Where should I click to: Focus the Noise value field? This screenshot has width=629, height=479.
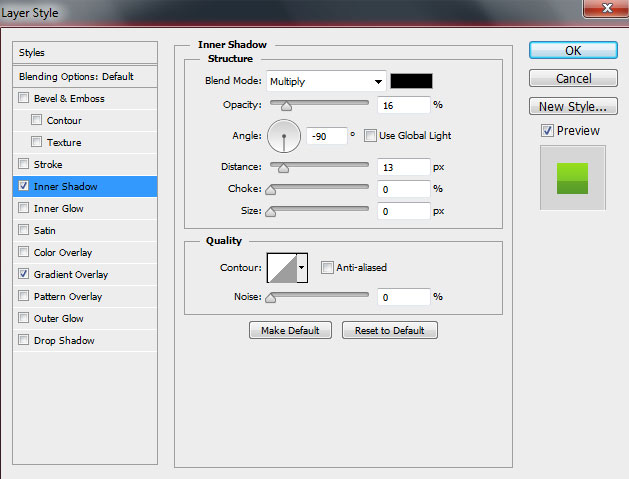tap(404, 297)
